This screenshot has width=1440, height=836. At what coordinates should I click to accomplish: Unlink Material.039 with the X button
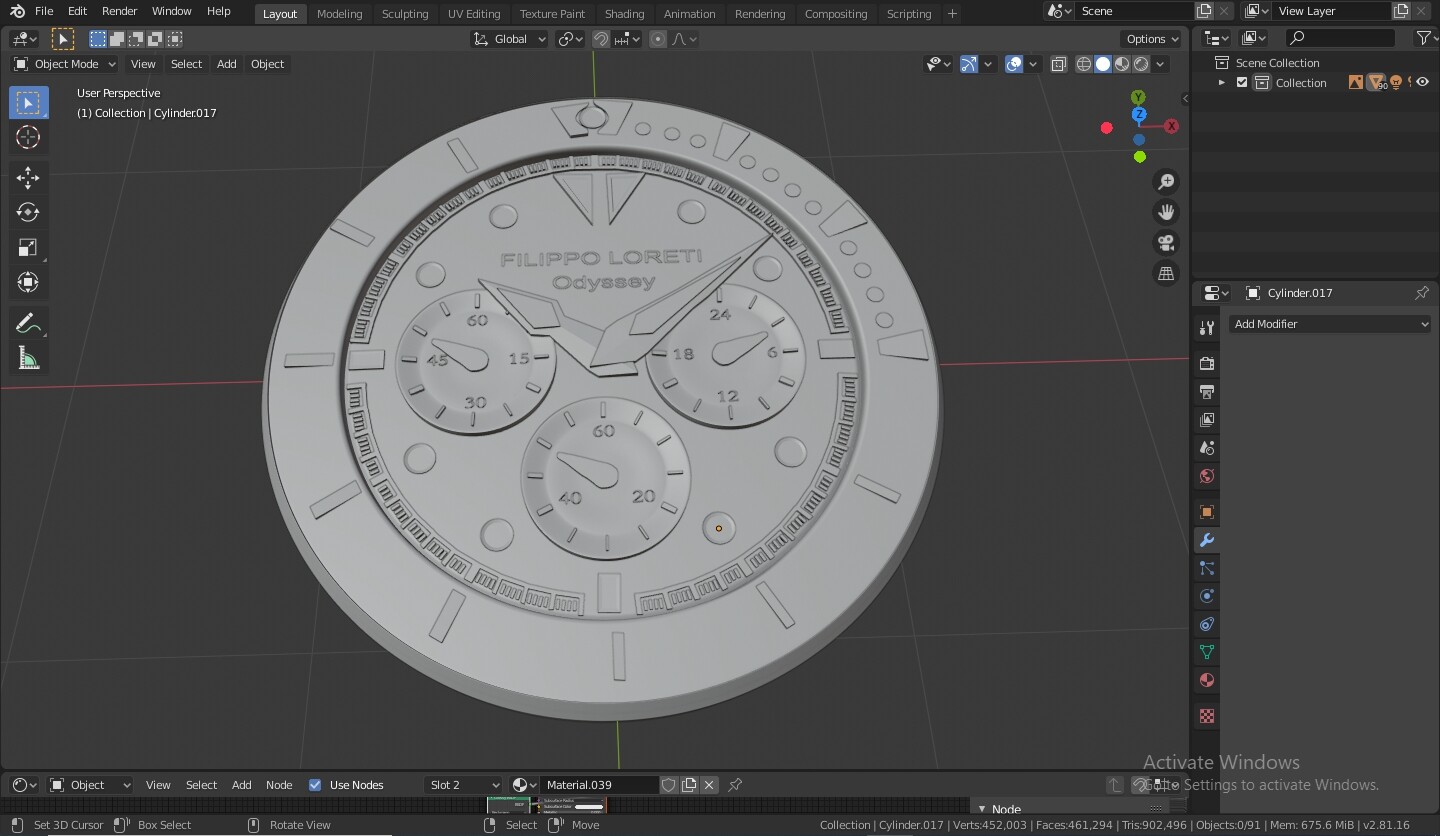click(x=709, y=785)
